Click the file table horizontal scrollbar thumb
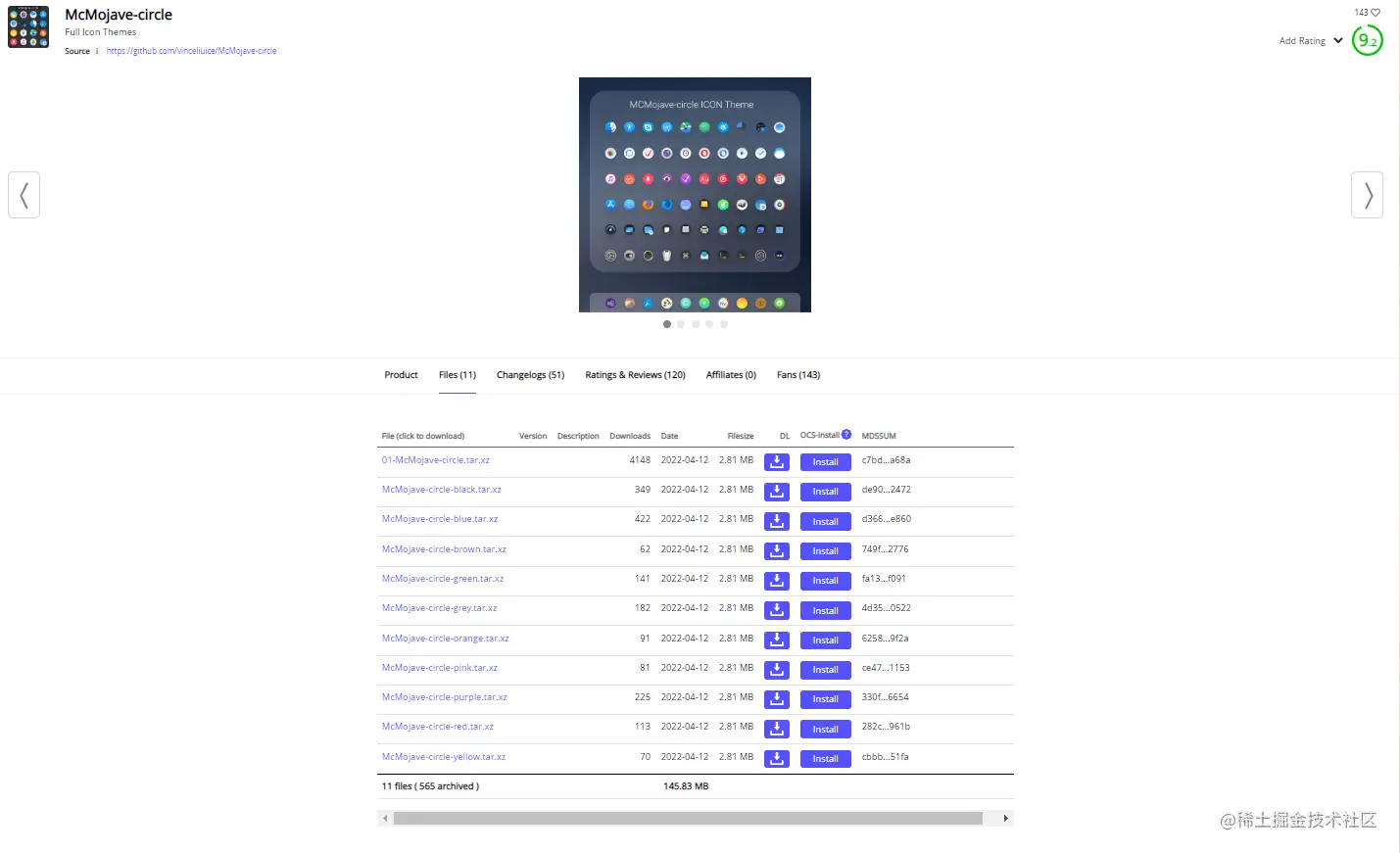 pos(688,818)
